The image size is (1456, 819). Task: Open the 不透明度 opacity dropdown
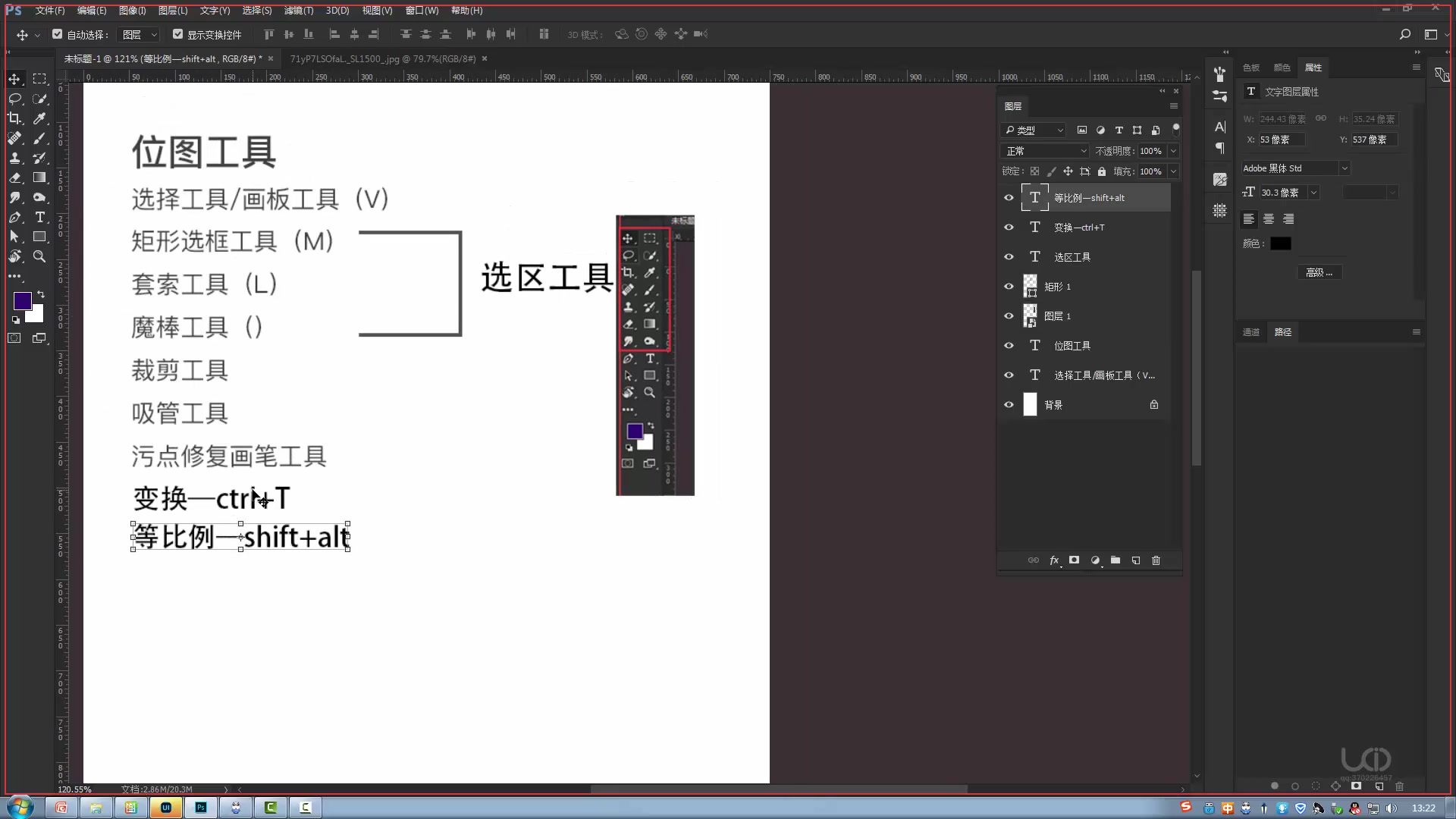click(x=1175, y=150)
